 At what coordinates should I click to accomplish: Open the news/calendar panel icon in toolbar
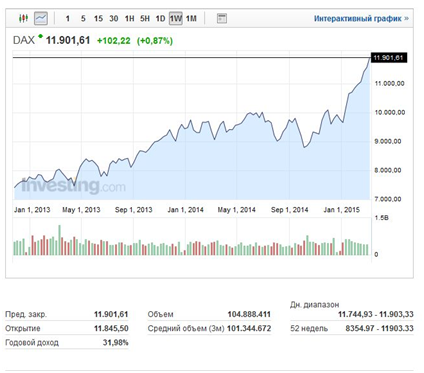[x=221, y=18]
